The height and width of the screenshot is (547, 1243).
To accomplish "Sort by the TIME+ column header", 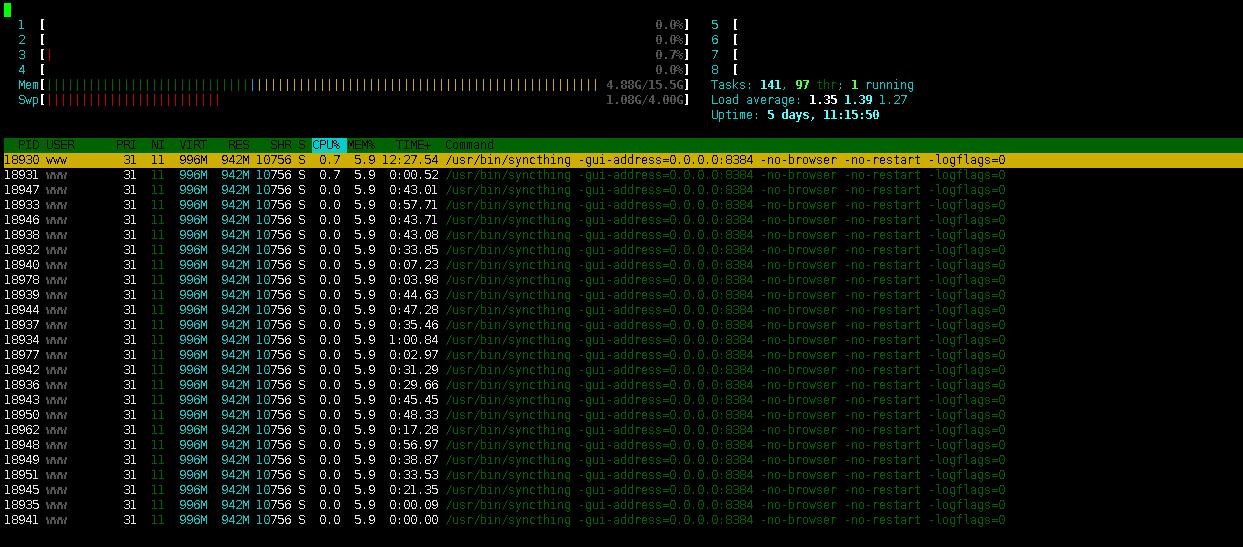I will tap(414, 145).
